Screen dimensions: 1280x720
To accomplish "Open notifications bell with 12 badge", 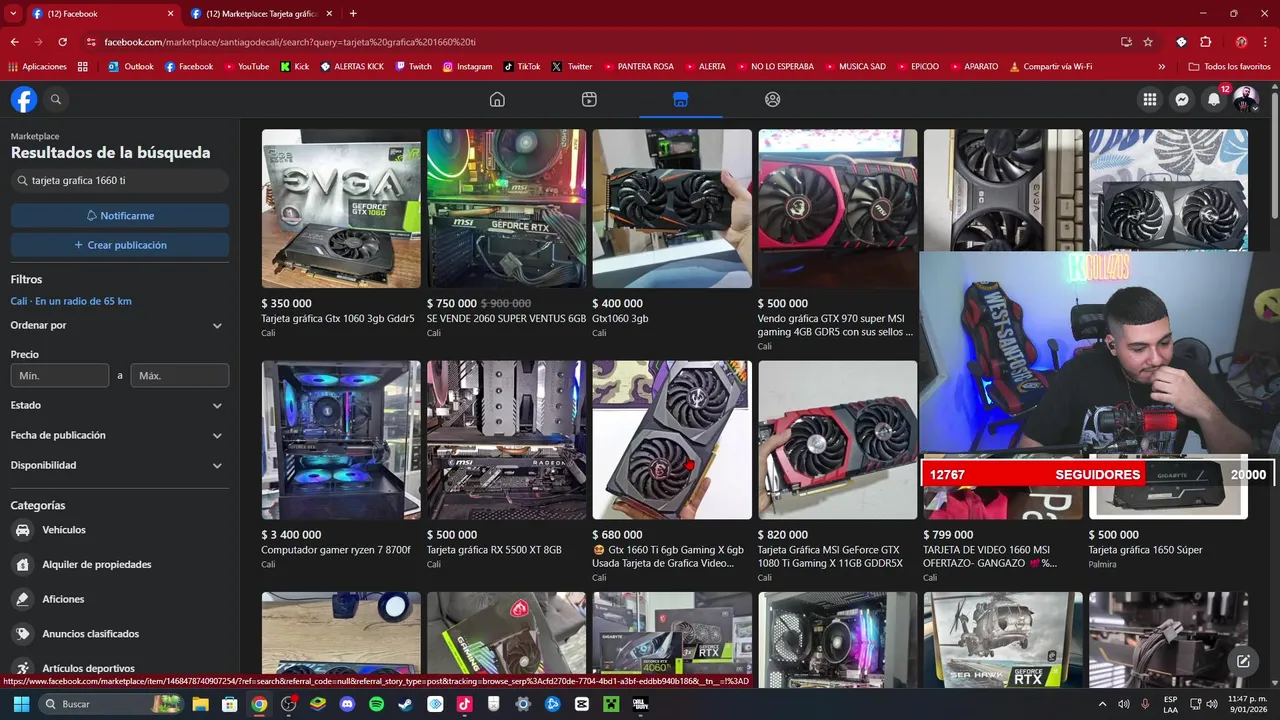I will click(x=1214, y=99).
